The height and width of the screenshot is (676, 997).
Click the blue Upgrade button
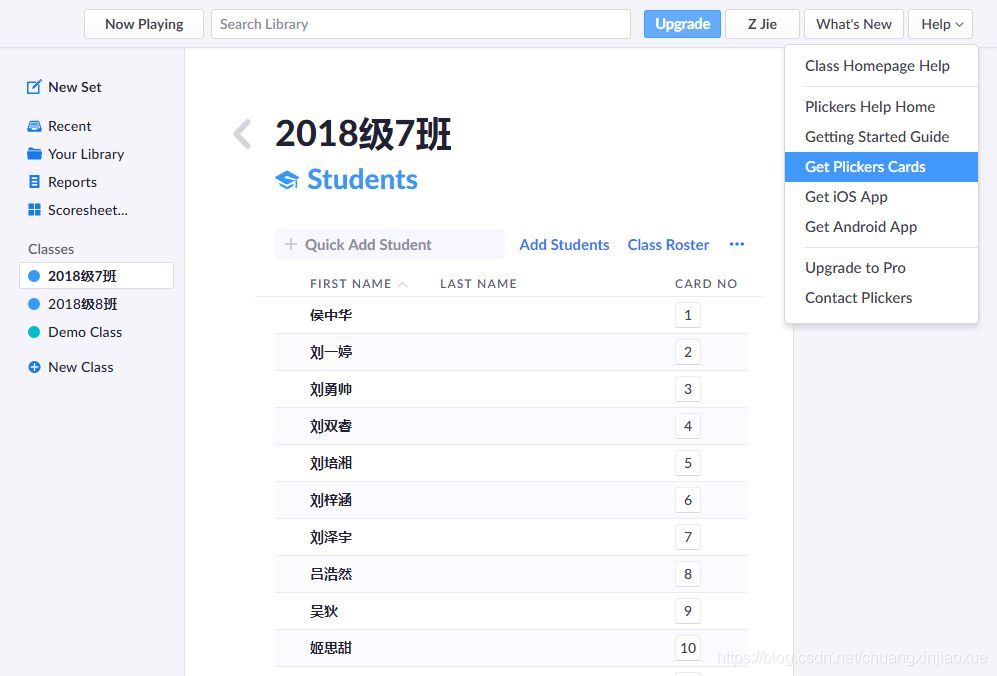click(682, 24)
